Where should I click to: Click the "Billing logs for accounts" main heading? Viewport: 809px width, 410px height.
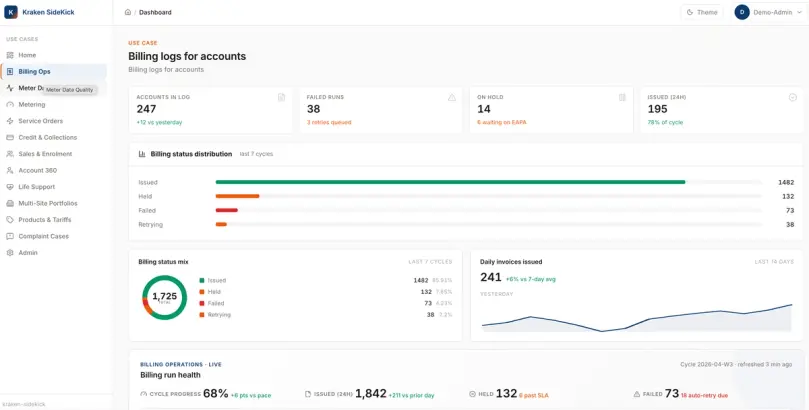click(187, 56)
